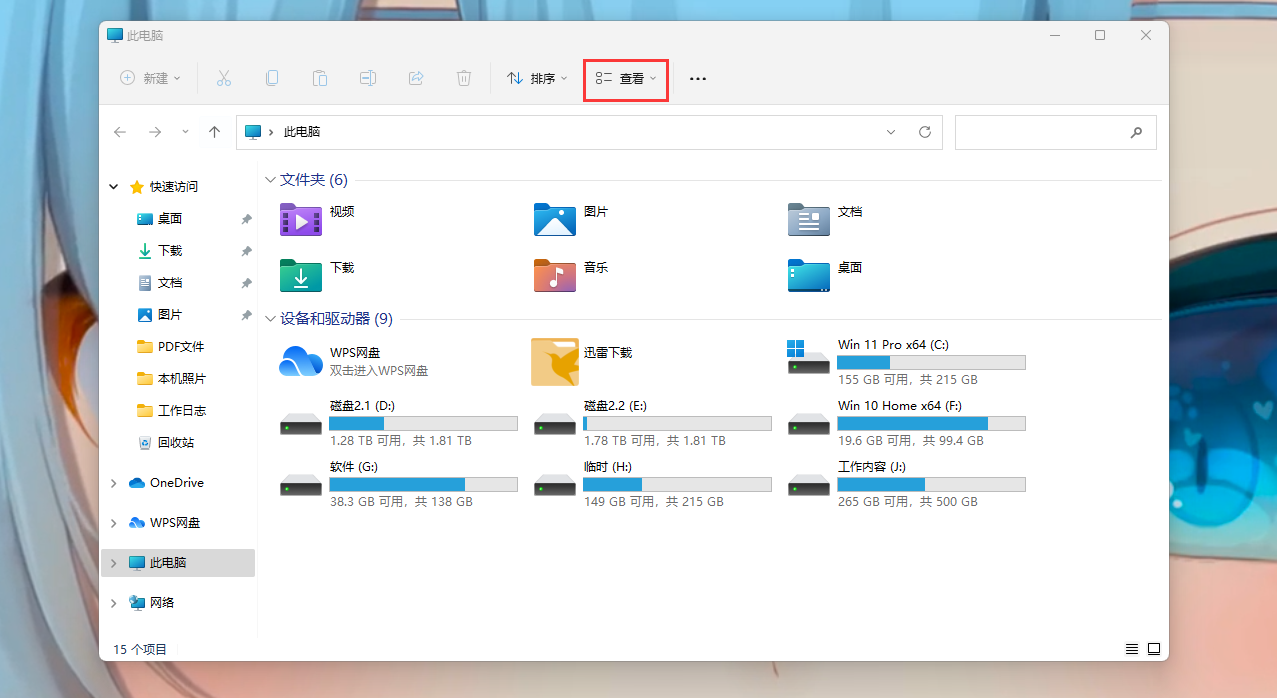Select the WPS网盘 cloud icon
Image resolution: width=1277 pixels, height=698 pixels.
click(300, 361)
